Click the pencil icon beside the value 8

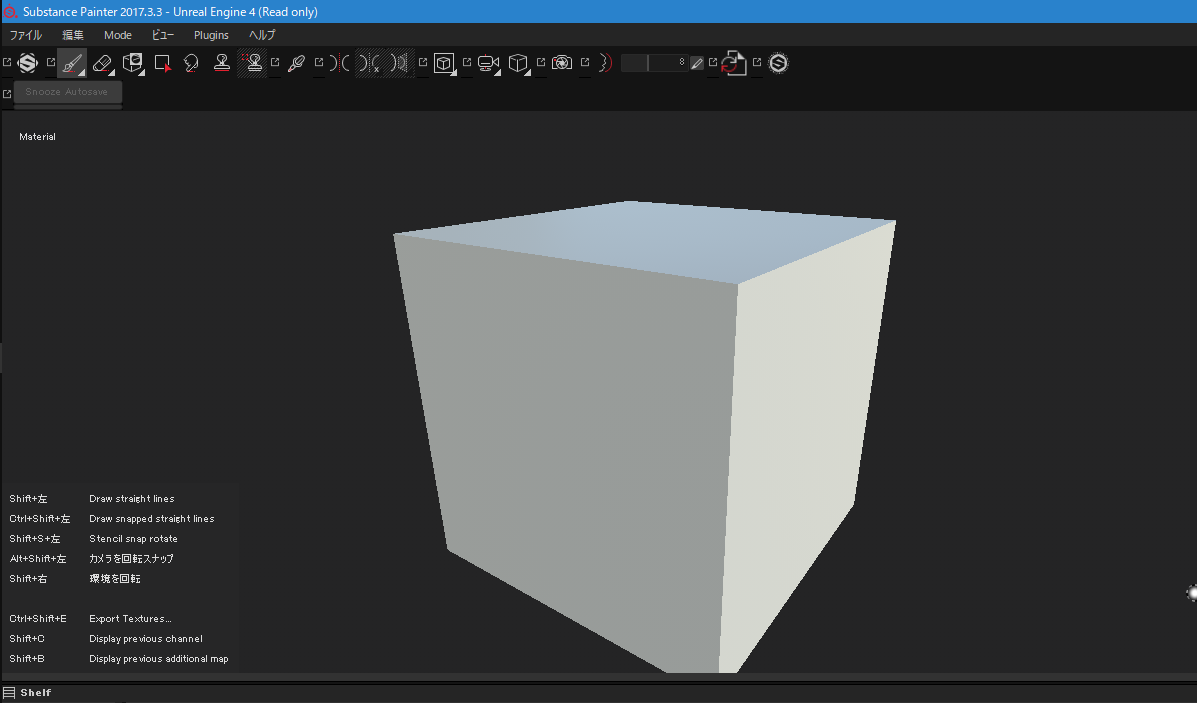tap(697, 64)
